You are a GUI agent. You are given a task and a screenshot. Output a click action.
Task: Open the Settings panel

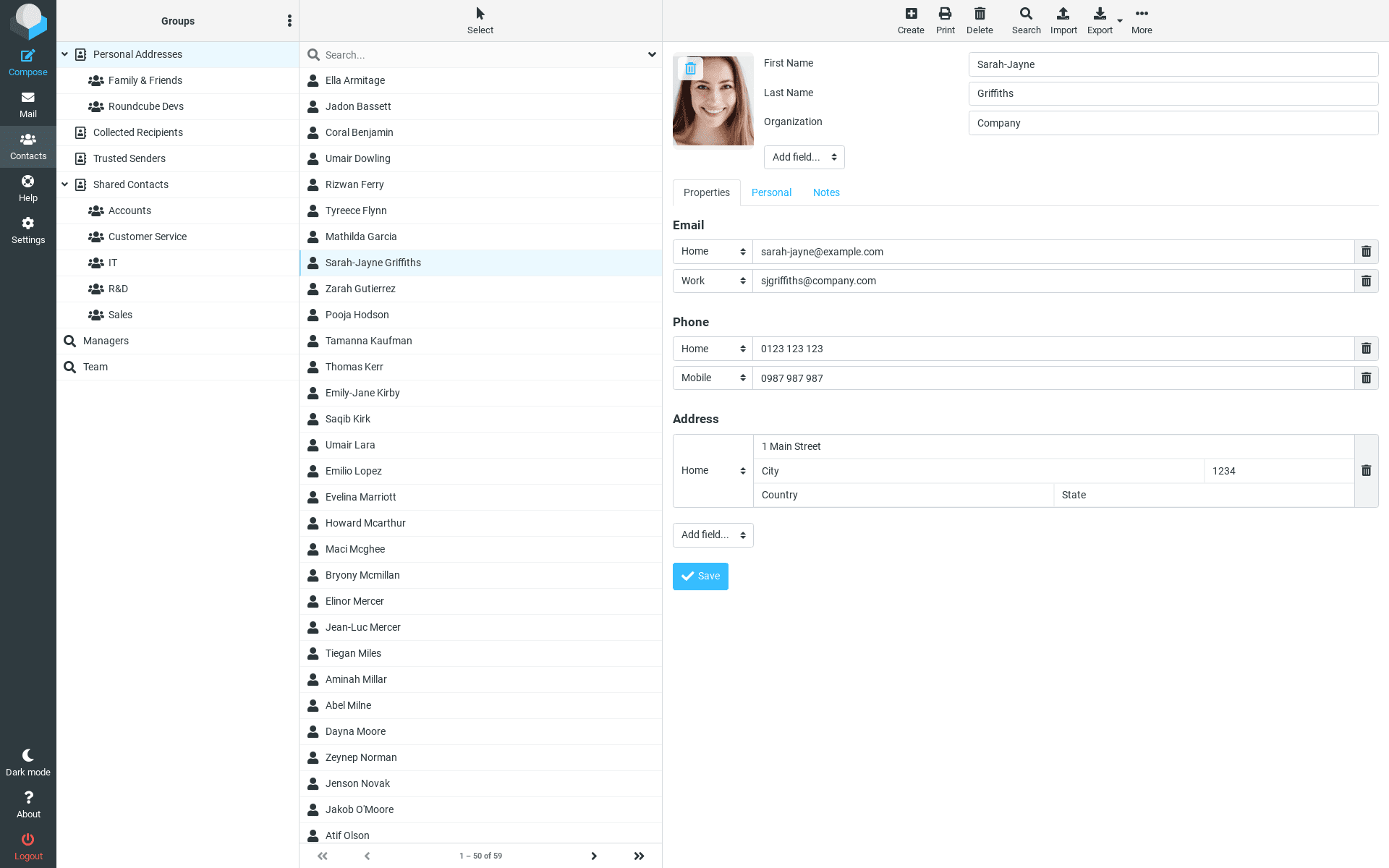pyautogui.click(x=27, y=230)
